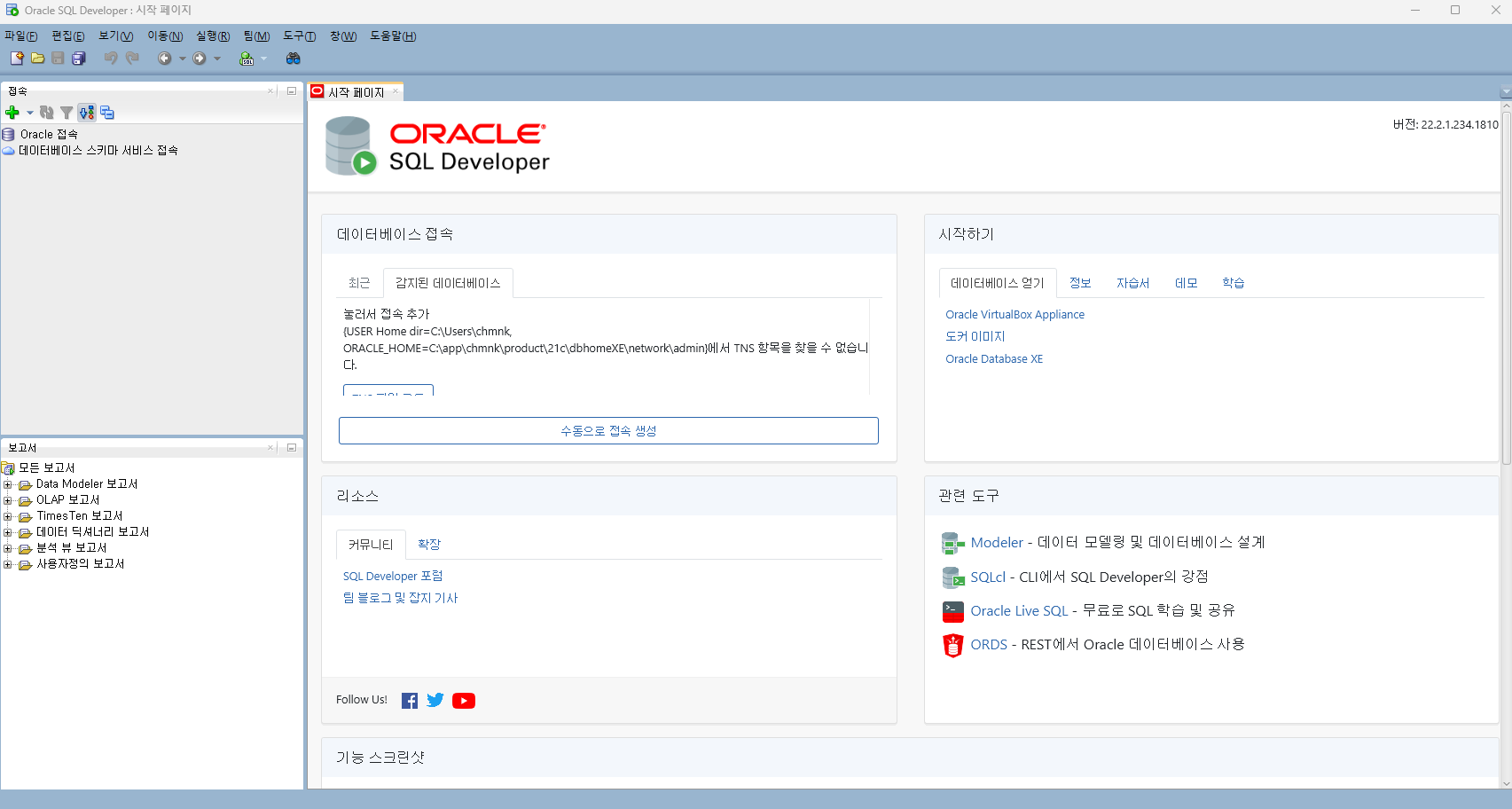Image resolution: width=1512 pixels, height=809 pixels.
Task: Expand the 사용자정의 보고서 node
Action: pyautogui.click(x=8, y=564)
